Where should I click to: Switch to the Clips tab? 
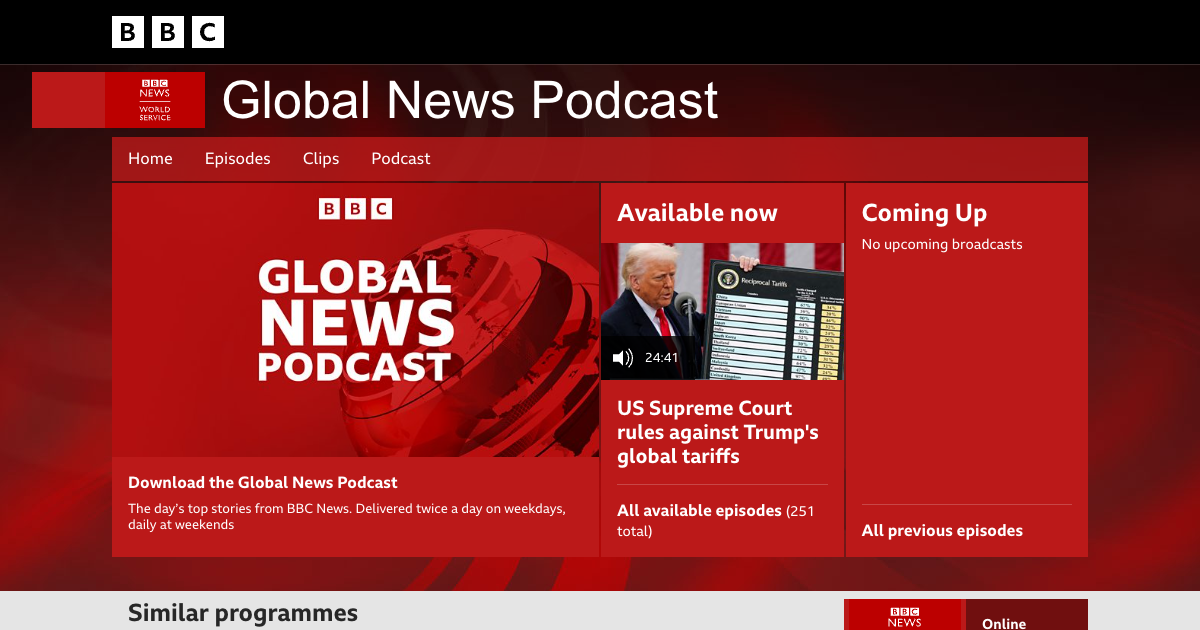point(321,159)
